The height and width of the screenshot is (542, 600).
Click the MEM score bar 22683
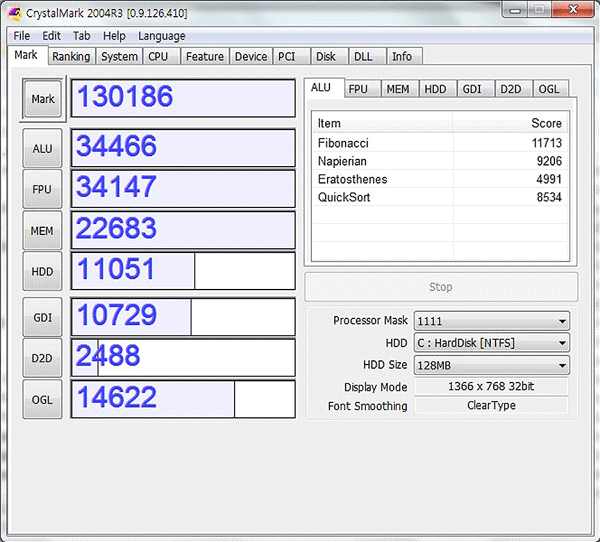183,230
